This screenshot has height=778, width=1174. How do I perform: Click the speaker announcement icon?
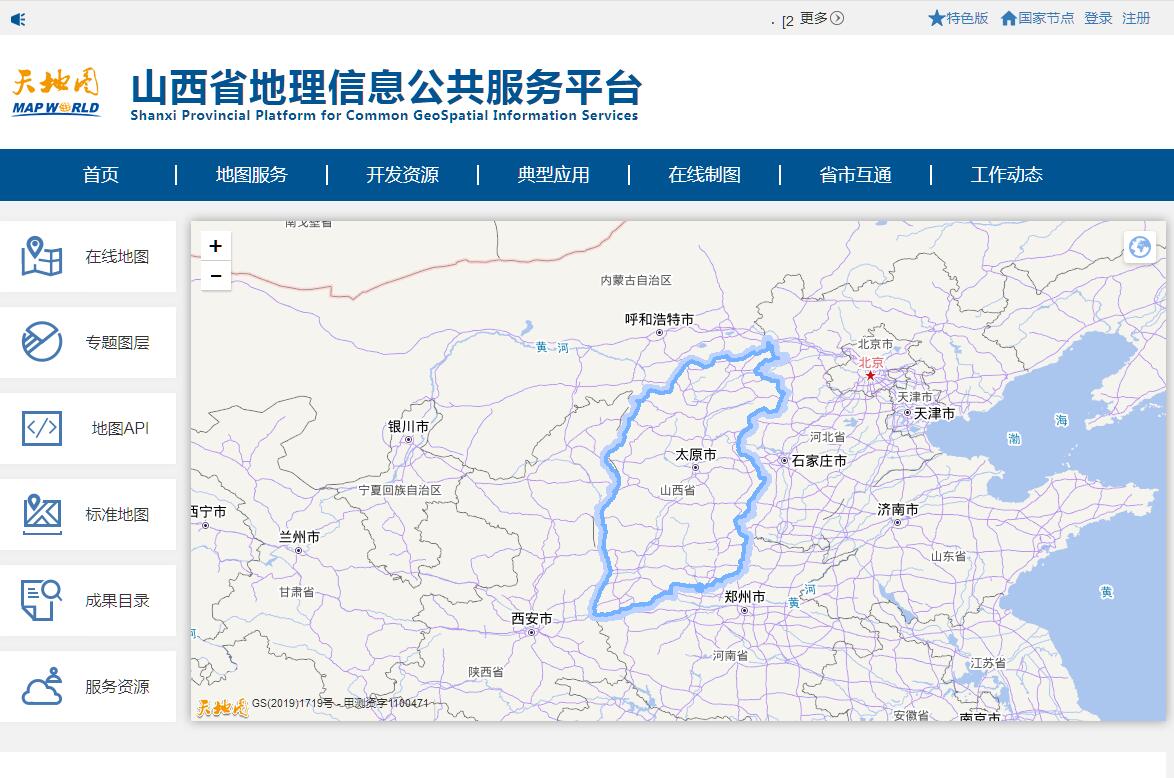[18, 19]
